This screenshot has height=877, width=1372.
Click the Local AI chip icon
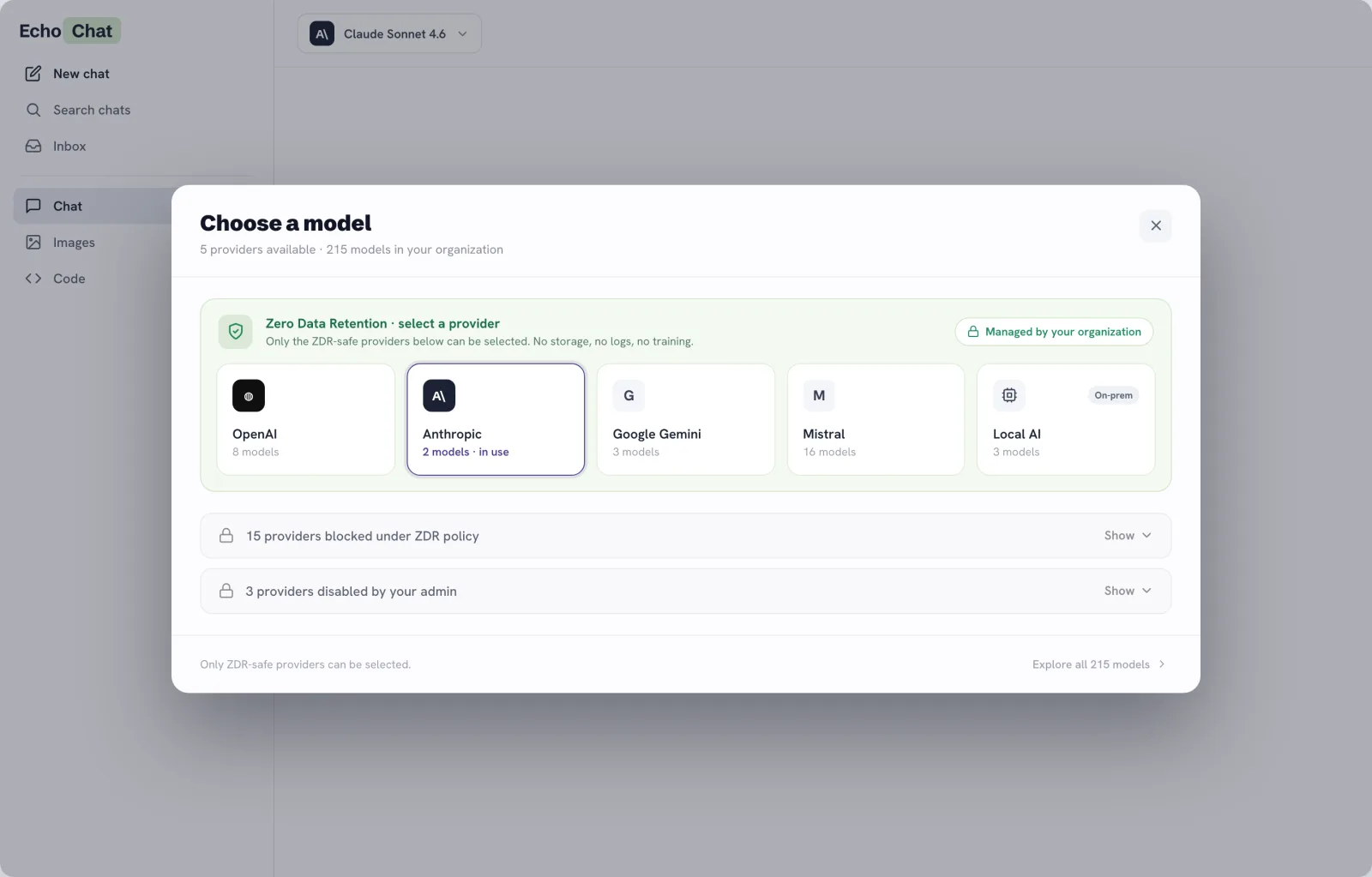click(1009, 396)
